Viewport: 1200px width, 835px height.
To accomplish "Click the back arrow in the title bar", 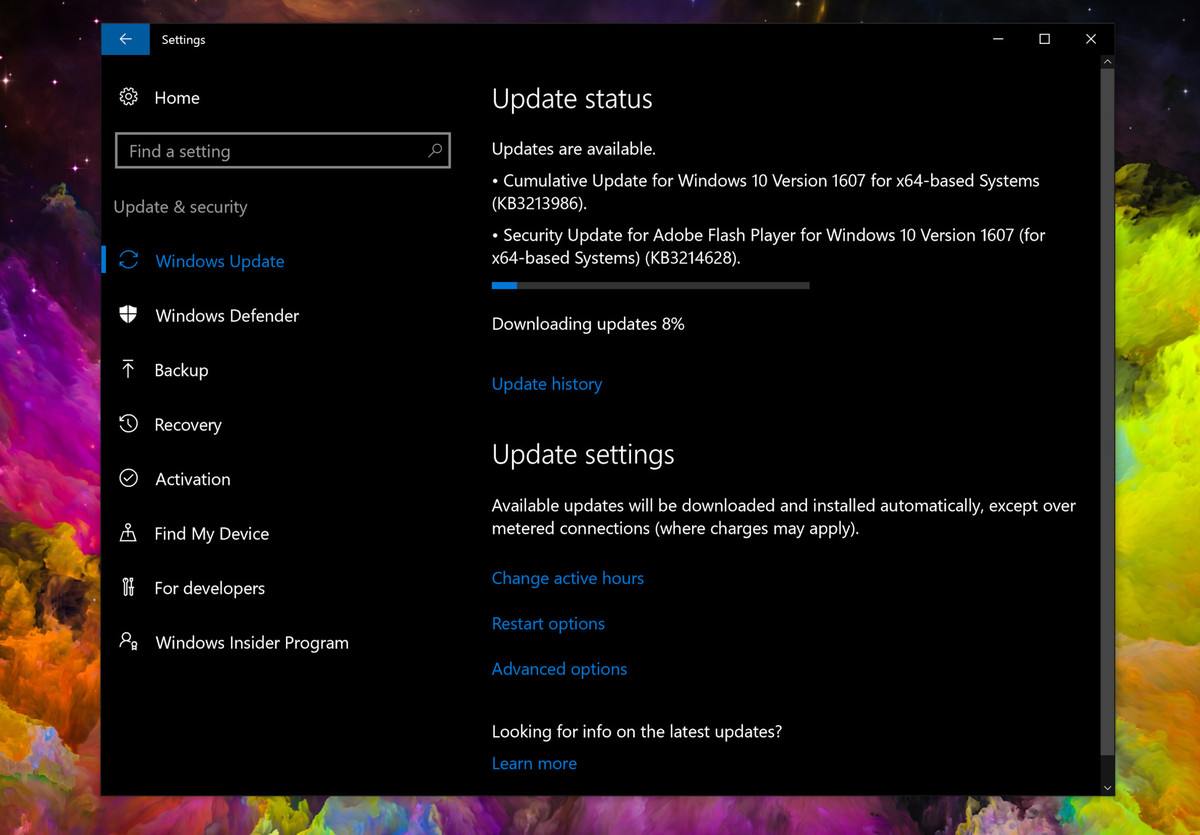I will (125, 39).
